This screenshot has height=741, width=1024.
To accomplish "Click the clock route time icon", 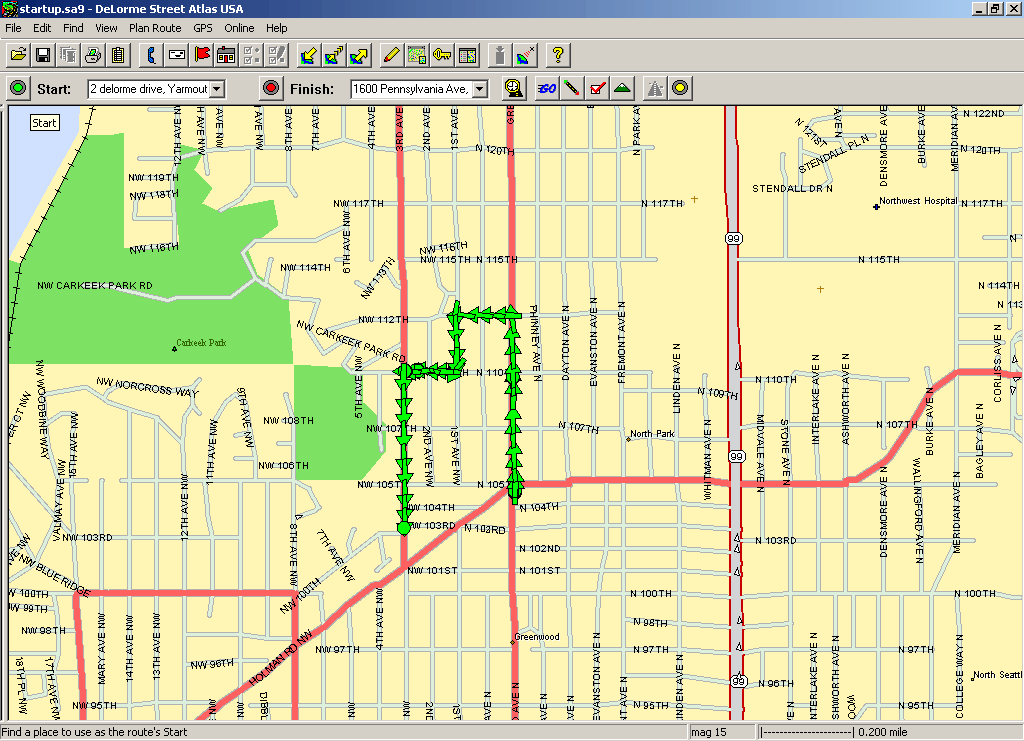I will [x=515, y=88].
